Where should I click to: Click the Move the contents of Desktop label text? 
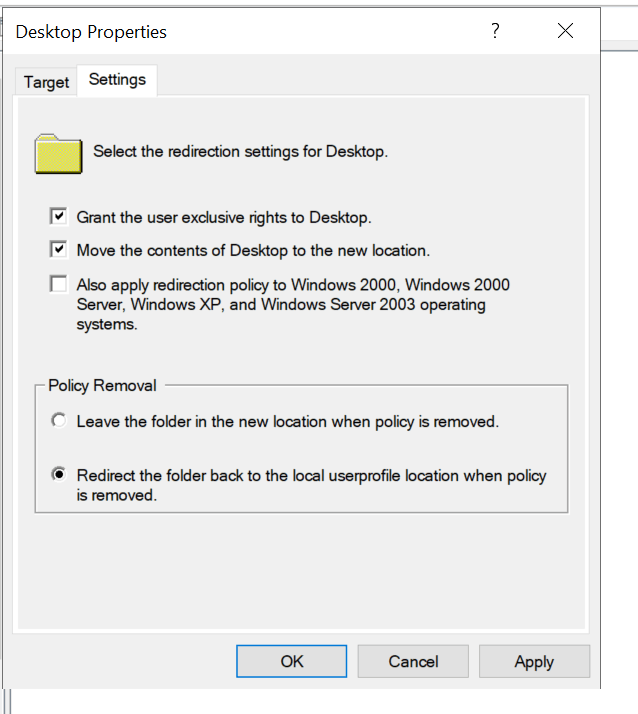[x=253, y=251]
